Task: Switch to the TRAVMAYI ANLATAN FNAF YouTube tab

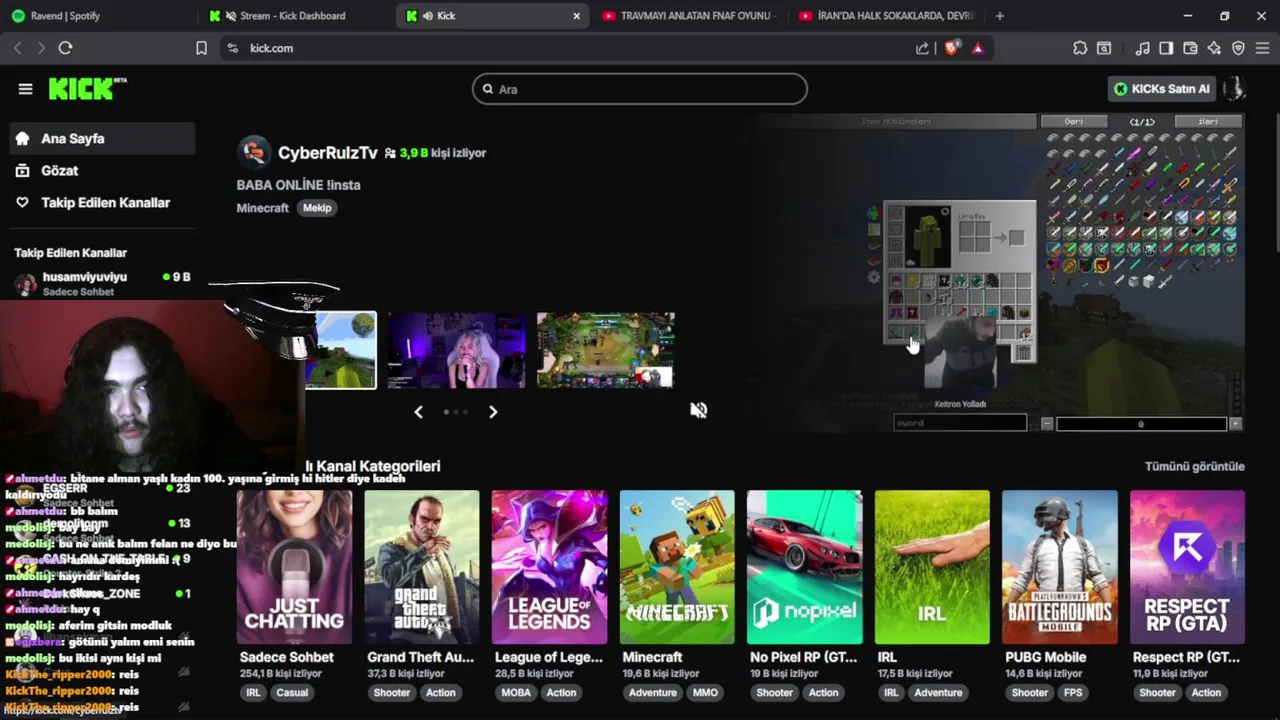Action: pos(688,16)
